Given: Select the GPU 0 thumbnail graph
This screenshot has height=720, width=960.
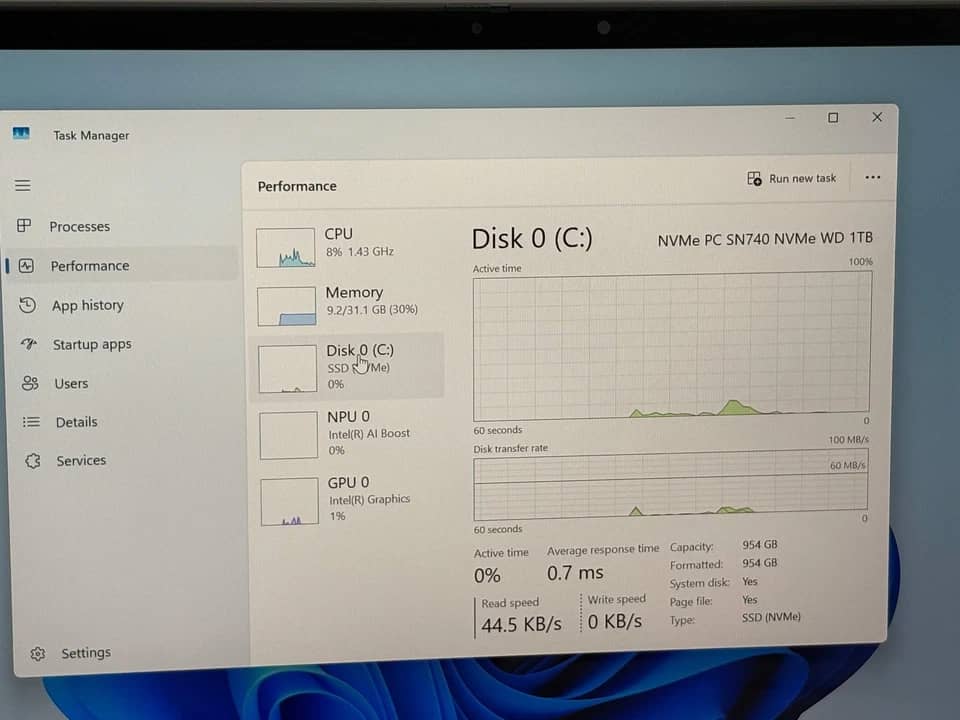Looking at the screenshot, I should tap(290, 502).
